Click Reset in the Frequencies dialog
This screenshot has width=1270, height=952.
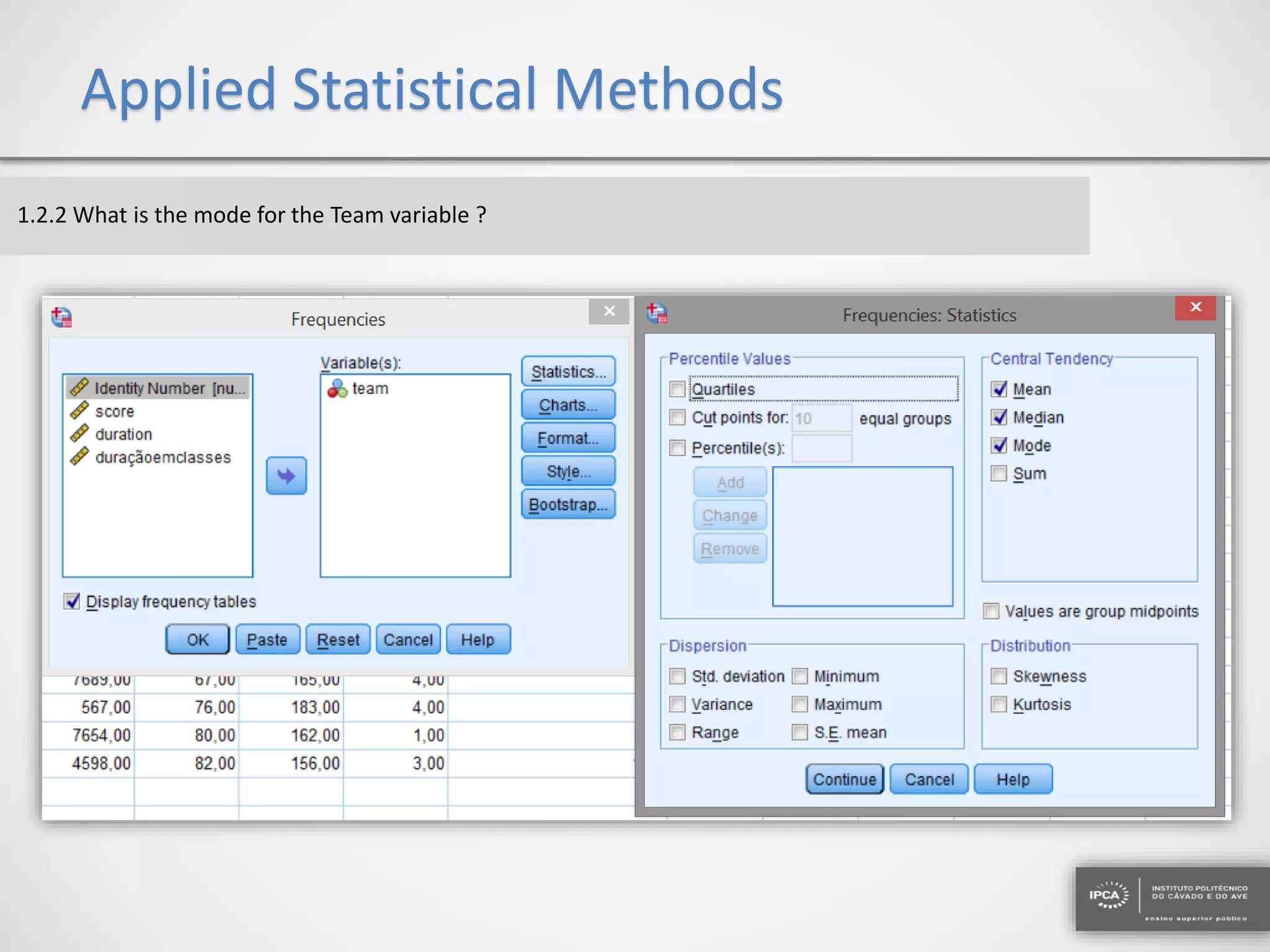(338, 640)
